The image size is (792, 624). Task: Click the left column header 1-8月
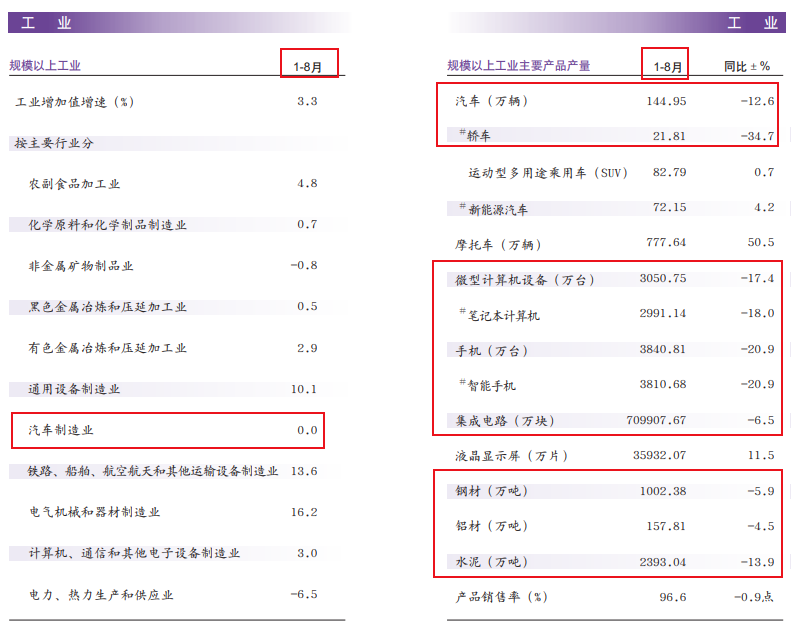point(308,67)
